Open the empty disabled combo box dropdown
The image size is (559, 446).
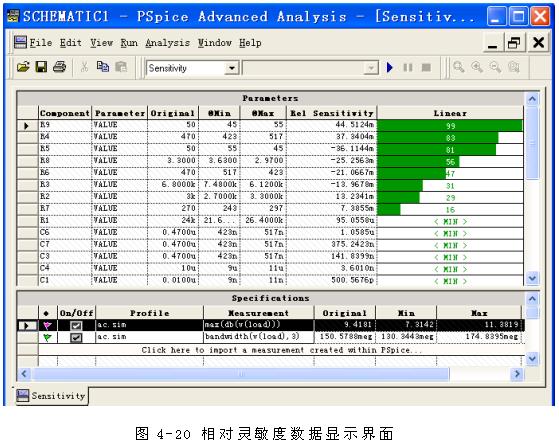pyautogui.click(x=371, y=68)
